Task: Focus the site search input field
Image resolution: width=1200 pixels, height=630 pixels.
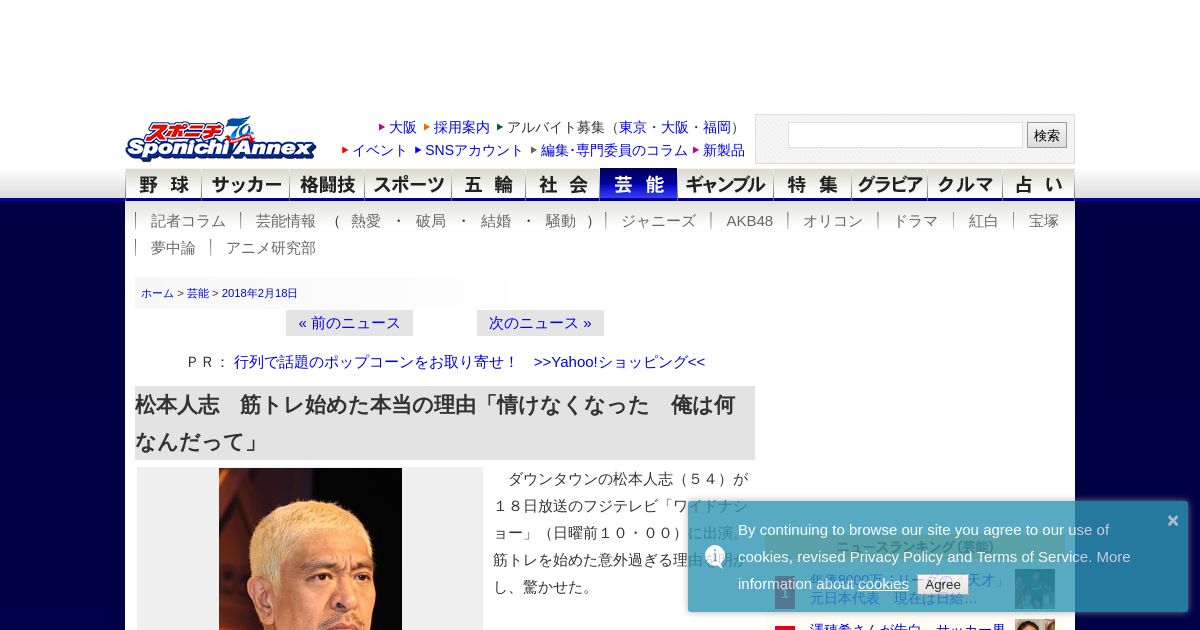Action: pyautogui.click(x=905, y=135)
